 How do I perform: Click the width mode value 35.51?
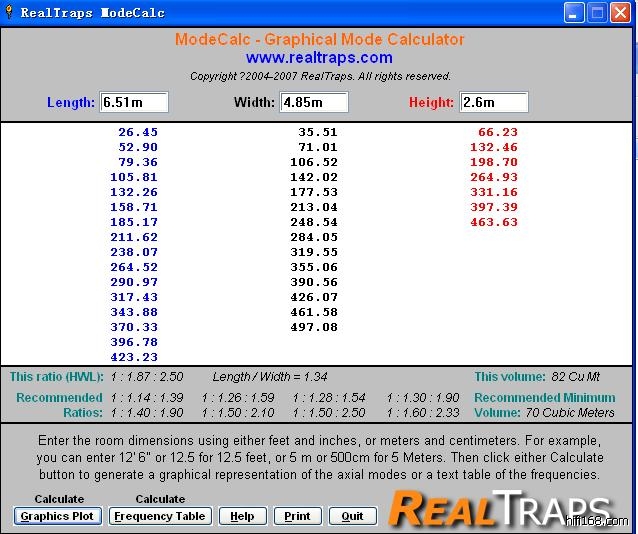tap(318, 132)
